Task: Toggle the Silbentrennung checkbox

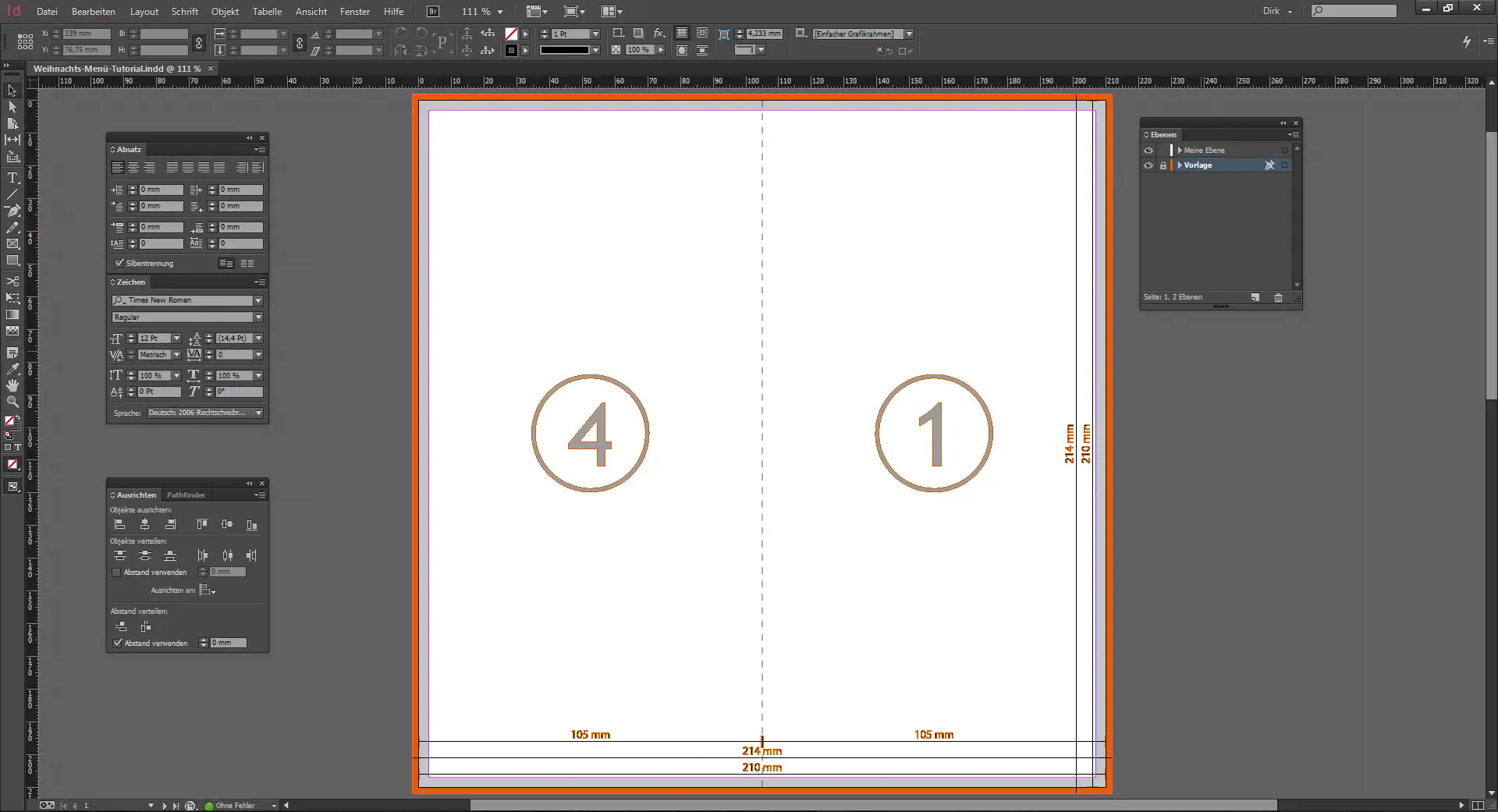Action: (x=119, y=264)
